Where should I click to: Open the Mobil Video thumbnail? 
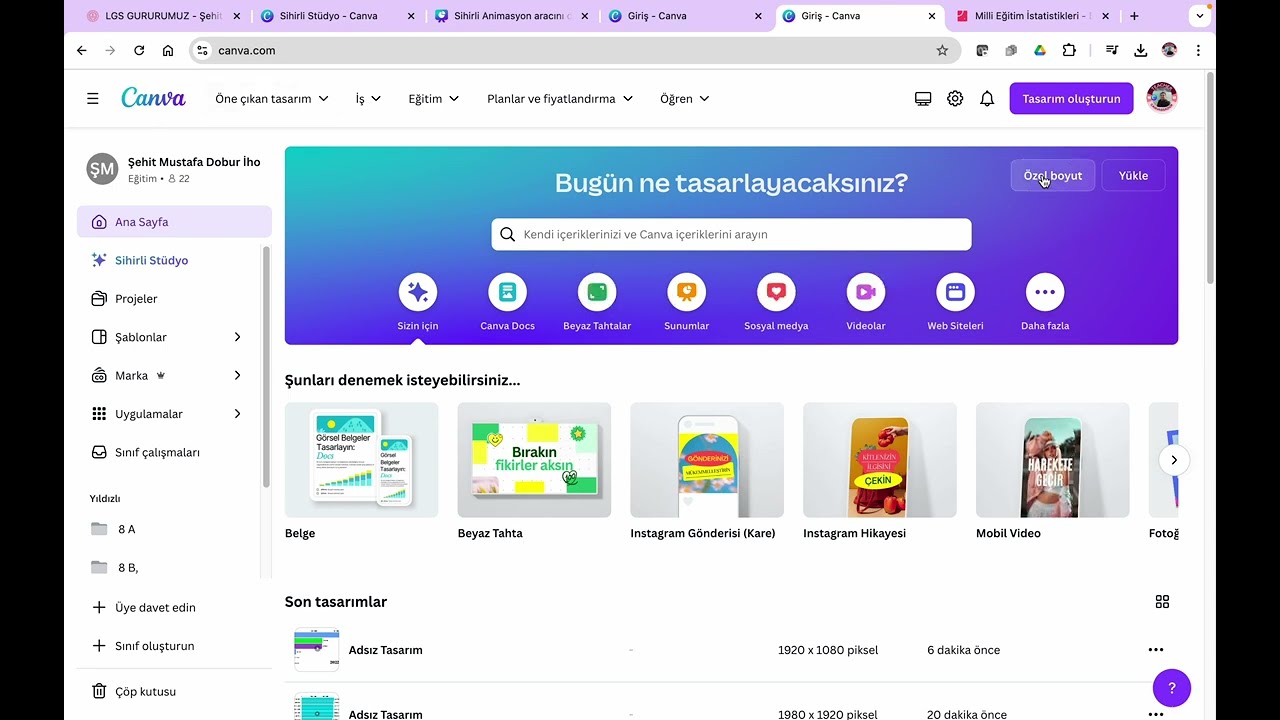click(1053, 460)
